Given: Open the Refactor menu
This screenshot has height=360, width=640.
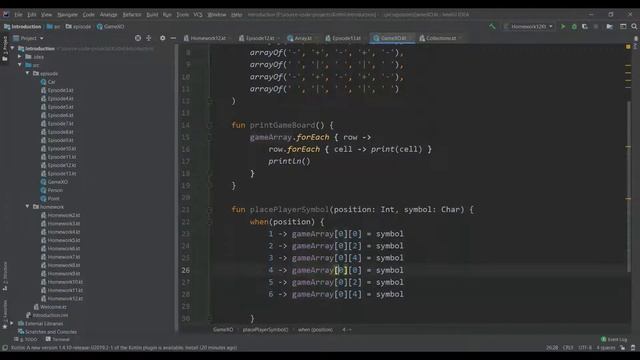Looking at the screenshot, I should (x=132, y=15).
